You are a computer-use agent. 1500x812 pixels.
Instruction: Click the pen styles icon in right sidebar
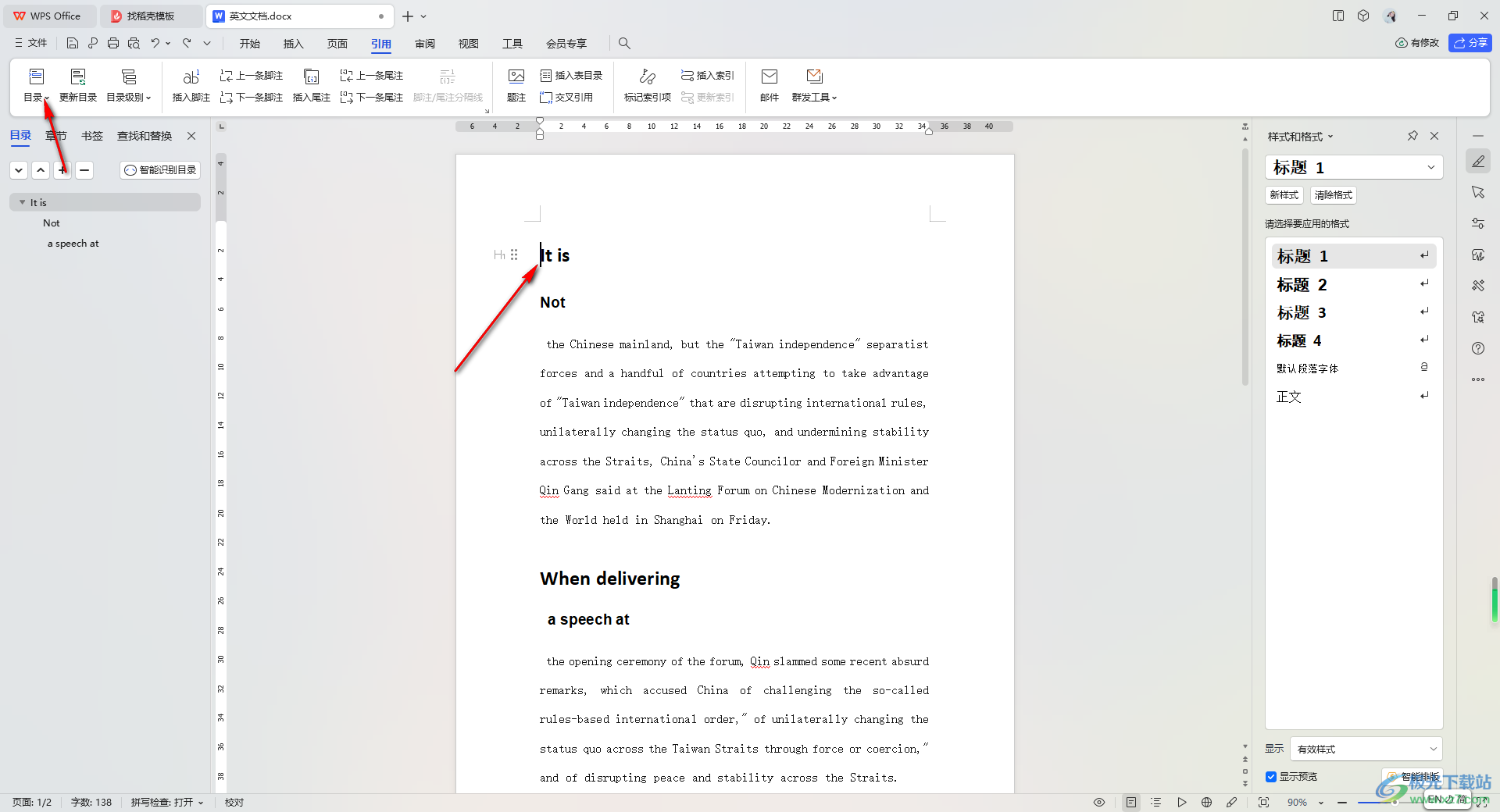tap(1478, 162)
